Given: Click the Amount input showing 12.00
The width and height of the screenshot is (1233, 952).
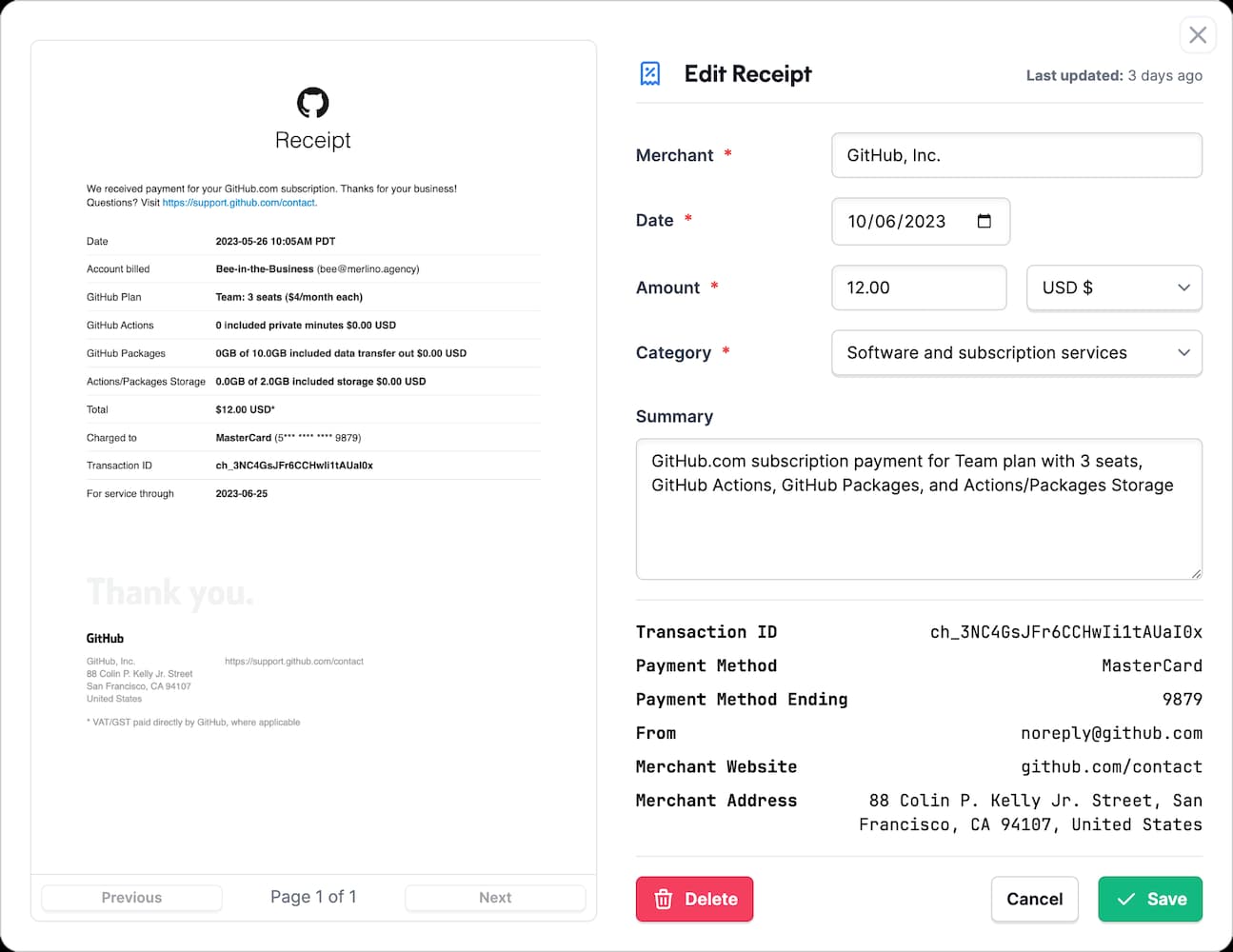Looking at the screenshot, I should pos(919,288).
